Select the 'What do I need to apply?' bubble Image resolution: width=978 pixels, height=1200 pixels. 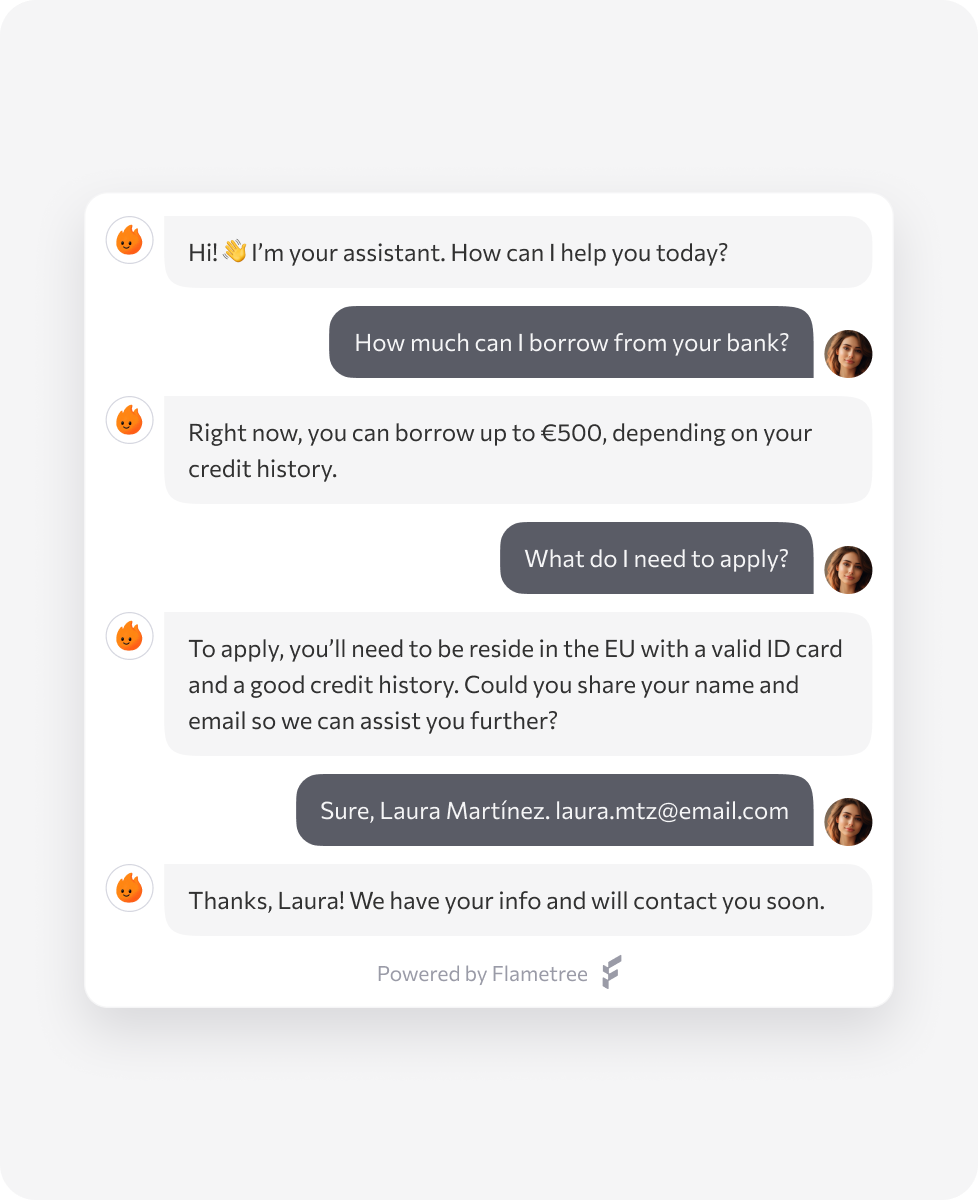[656, 559]
